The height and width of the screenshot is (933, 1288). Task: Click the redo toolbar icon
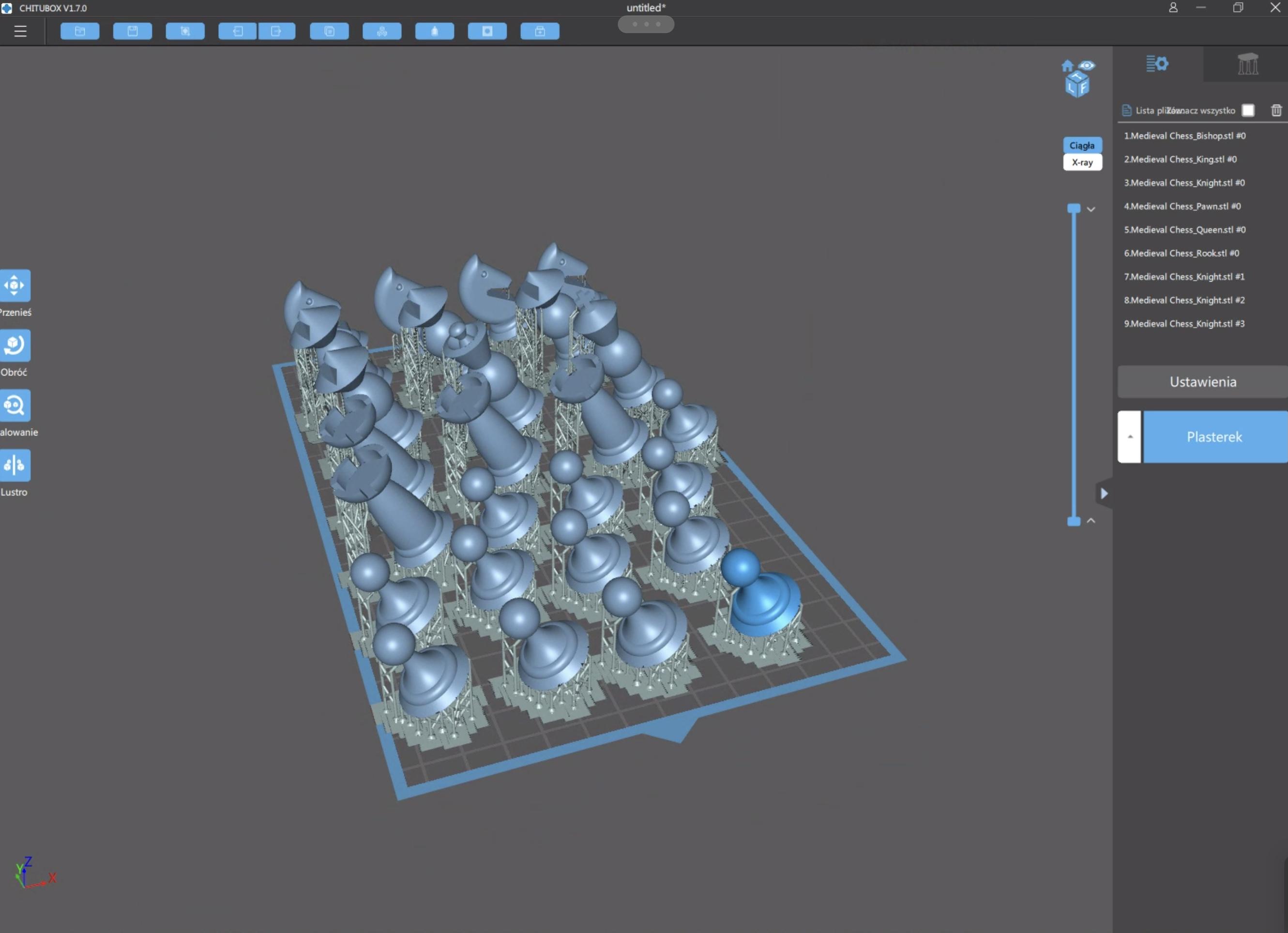coord(276,31)
